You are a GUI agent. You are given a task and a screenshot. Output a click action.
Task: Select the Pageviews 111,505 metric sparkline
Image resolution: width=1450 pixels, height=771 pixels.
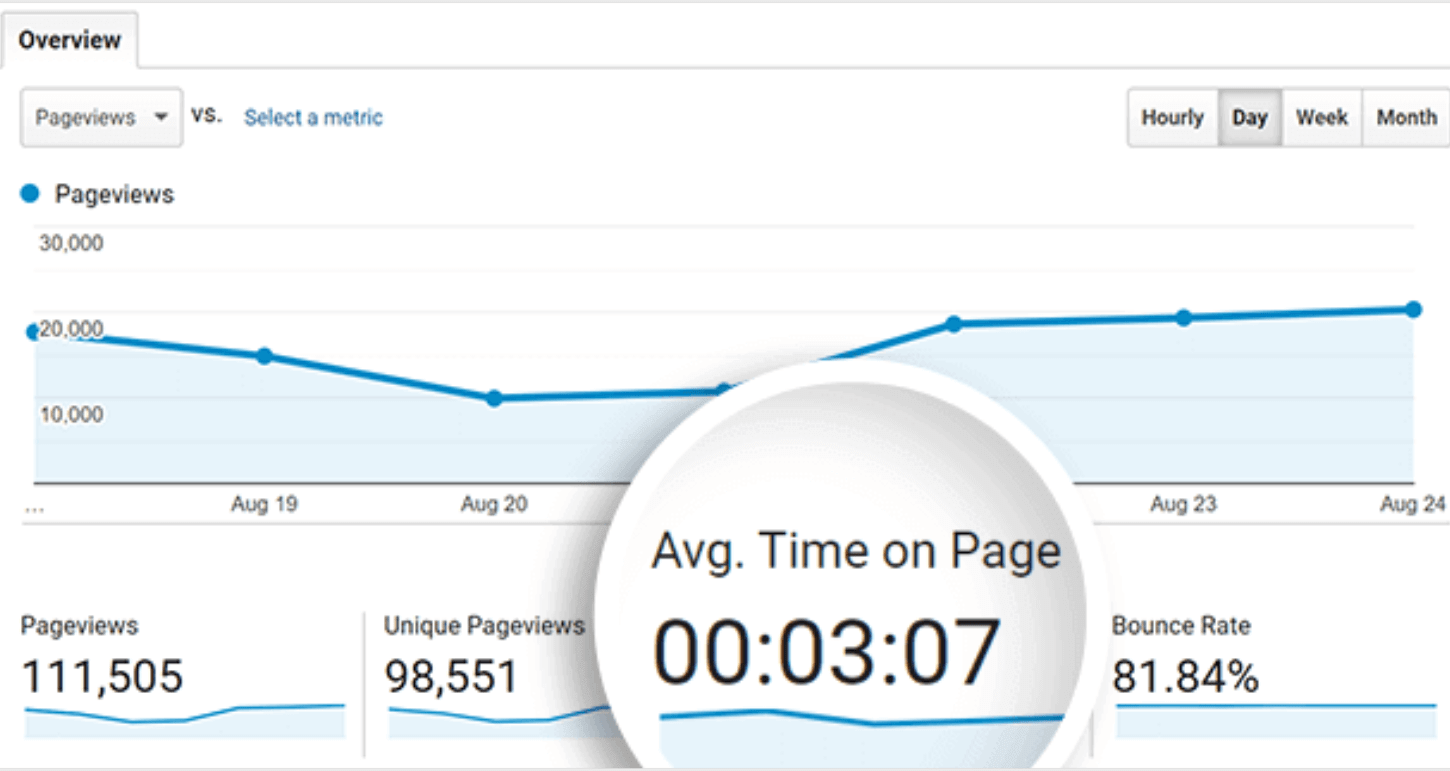tap(185, 720)
